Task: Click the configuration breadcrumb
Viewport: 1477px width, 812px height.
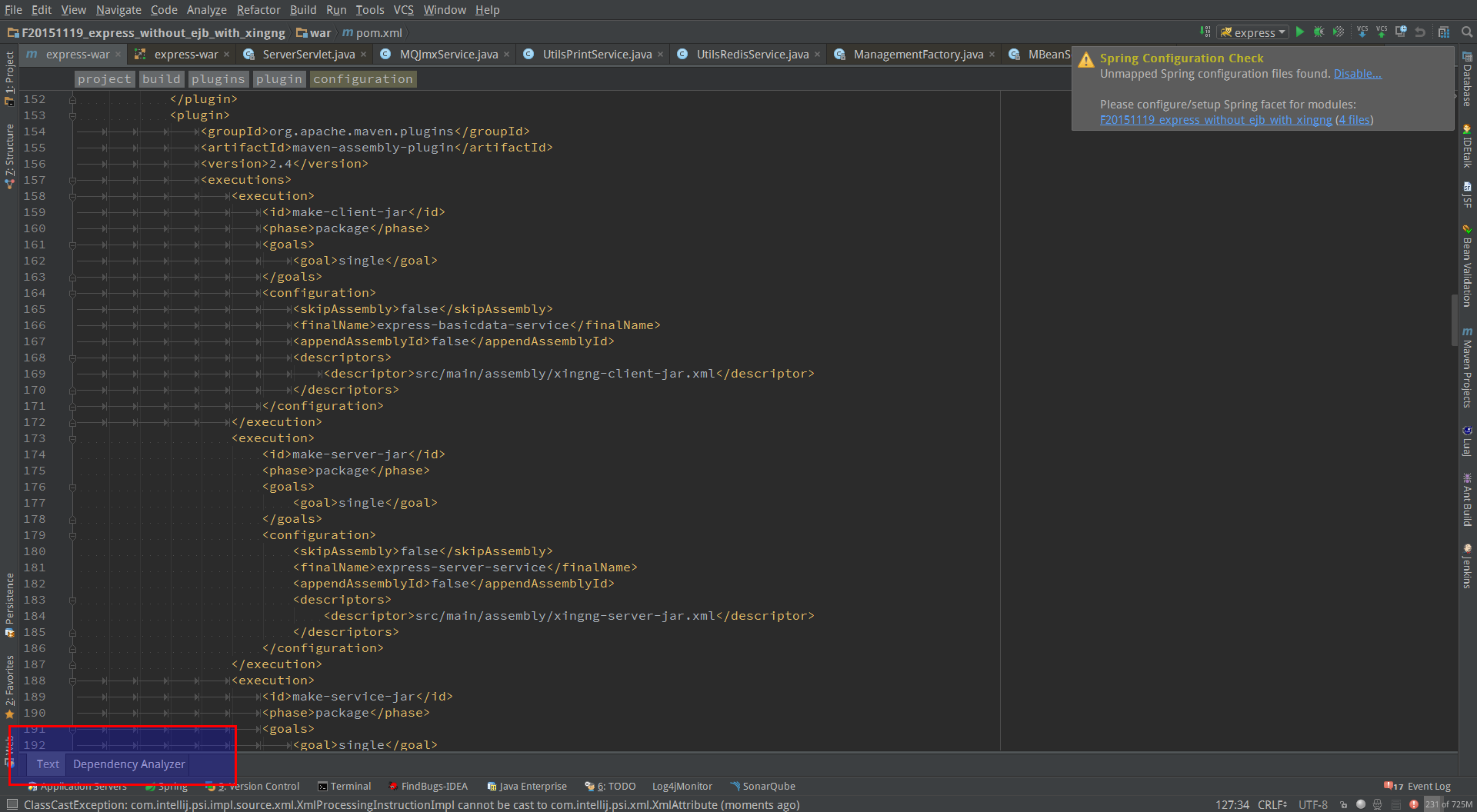Action: coord(363,78)
